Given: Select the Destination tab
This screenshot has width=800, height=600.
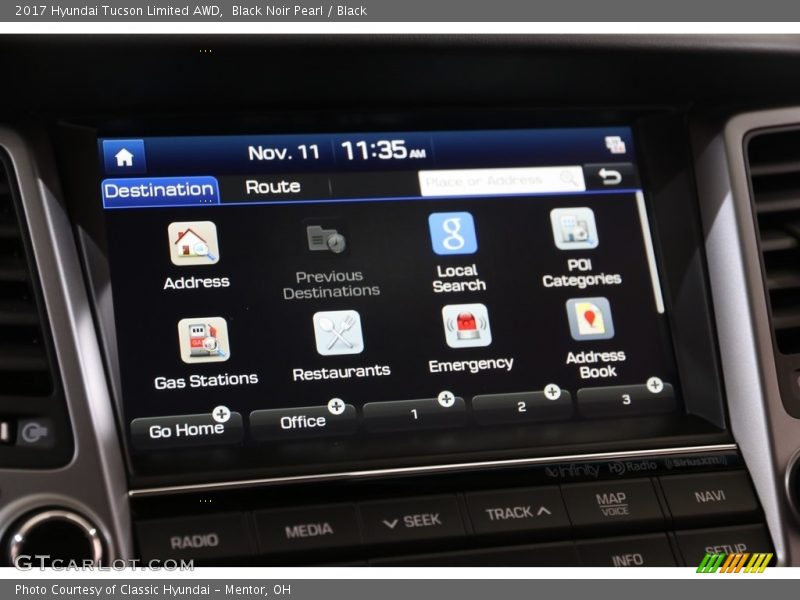Looking at the screenshot, I should (x=160, y=191).
